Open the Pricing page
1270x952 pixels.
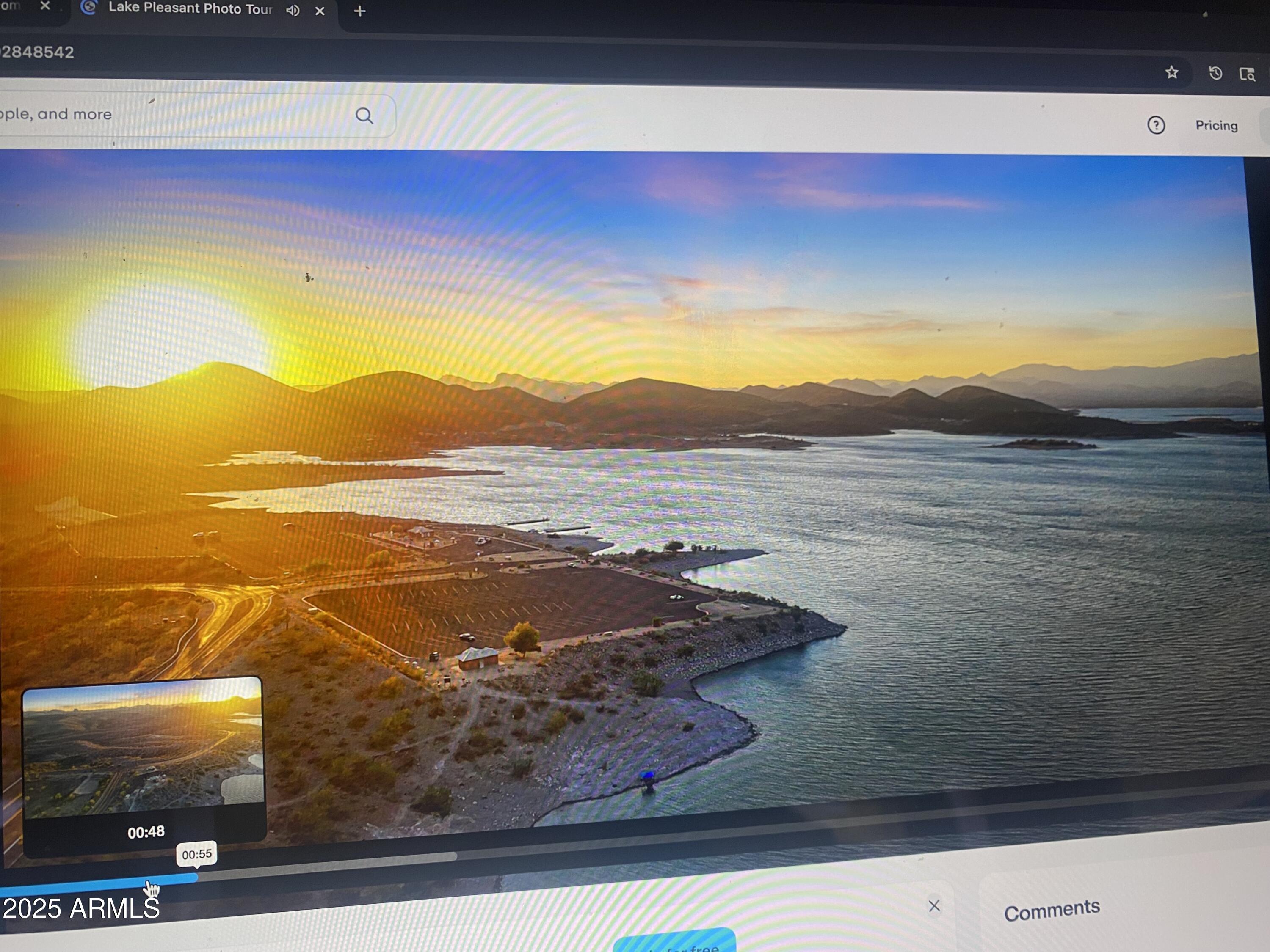[1216, 125]
